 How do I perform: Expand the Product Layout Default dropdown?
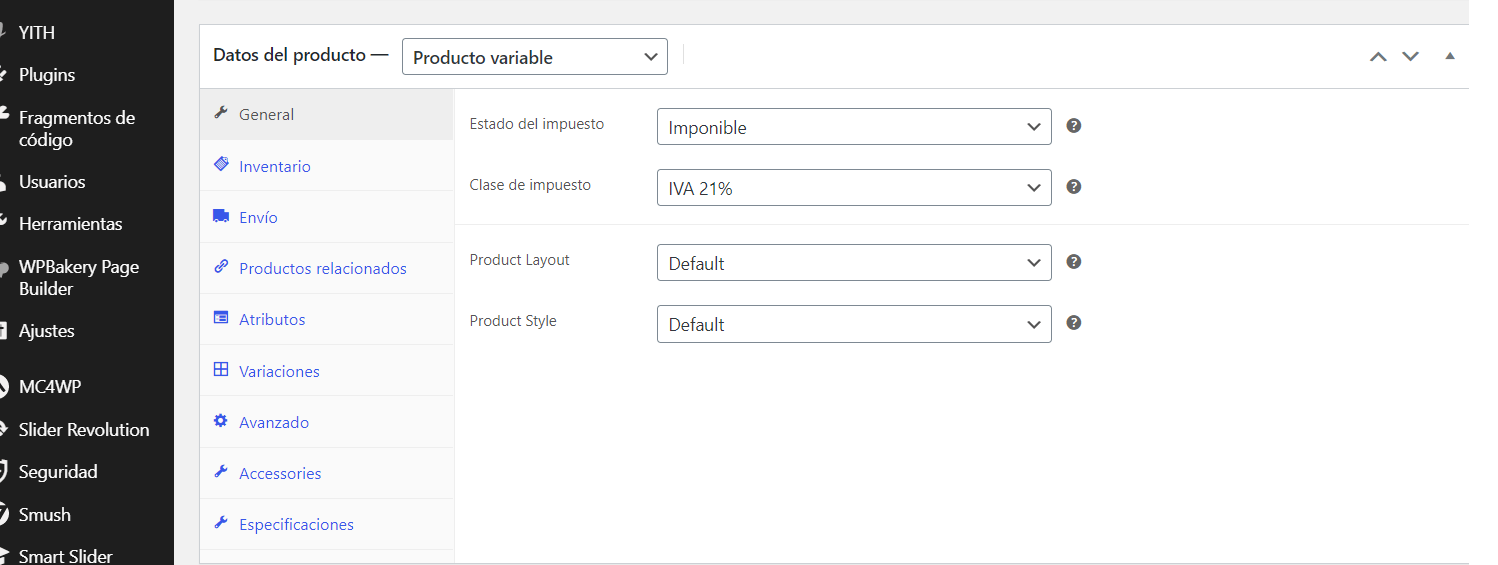(854, 263)
